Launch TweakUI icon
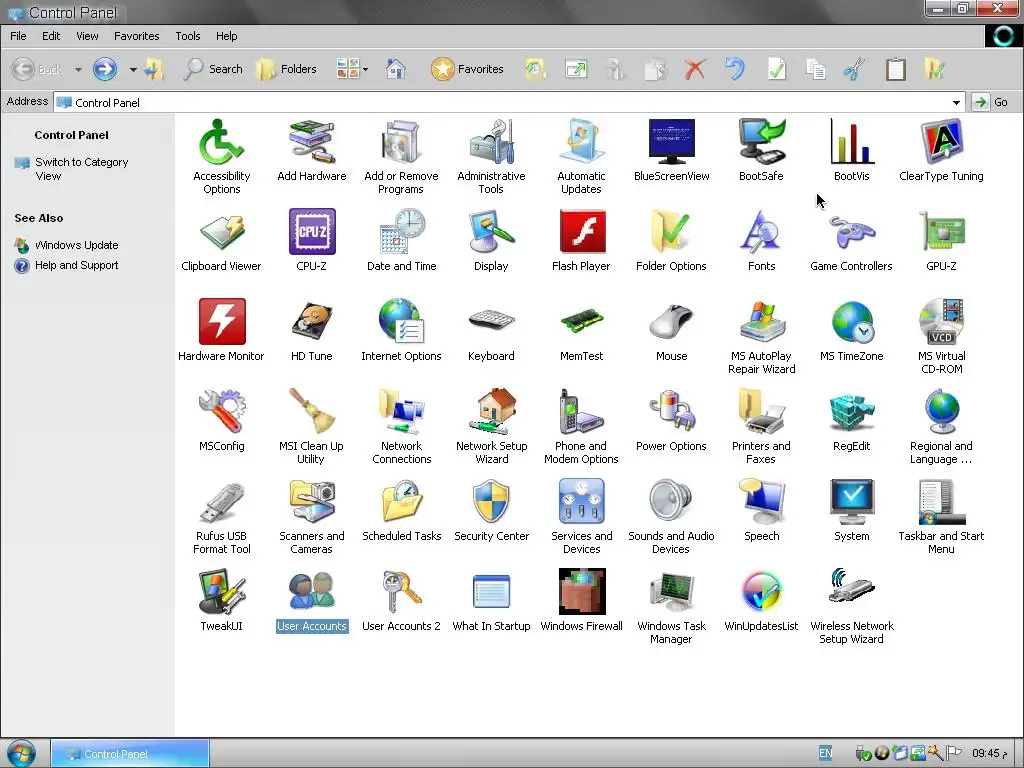 pyautogui.click(x=221, y=592)
